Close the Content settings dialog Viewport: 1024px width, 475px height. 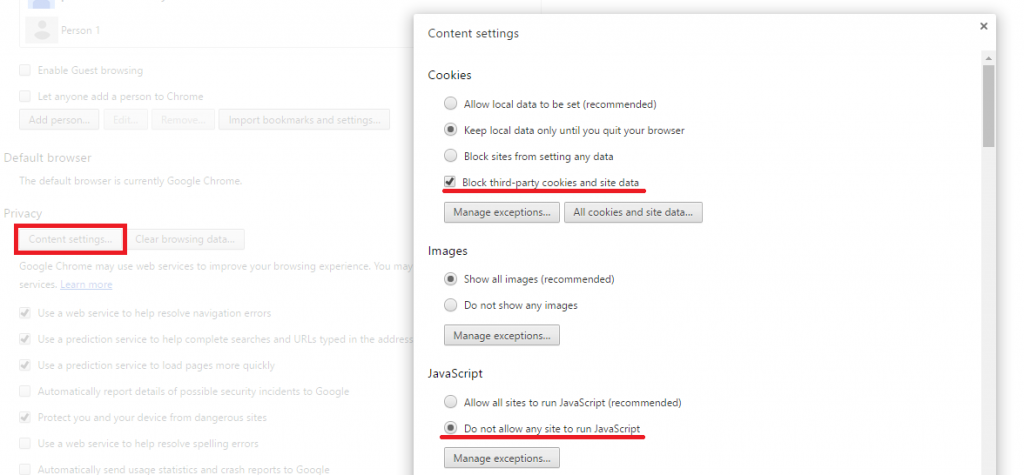click(984, 26)
